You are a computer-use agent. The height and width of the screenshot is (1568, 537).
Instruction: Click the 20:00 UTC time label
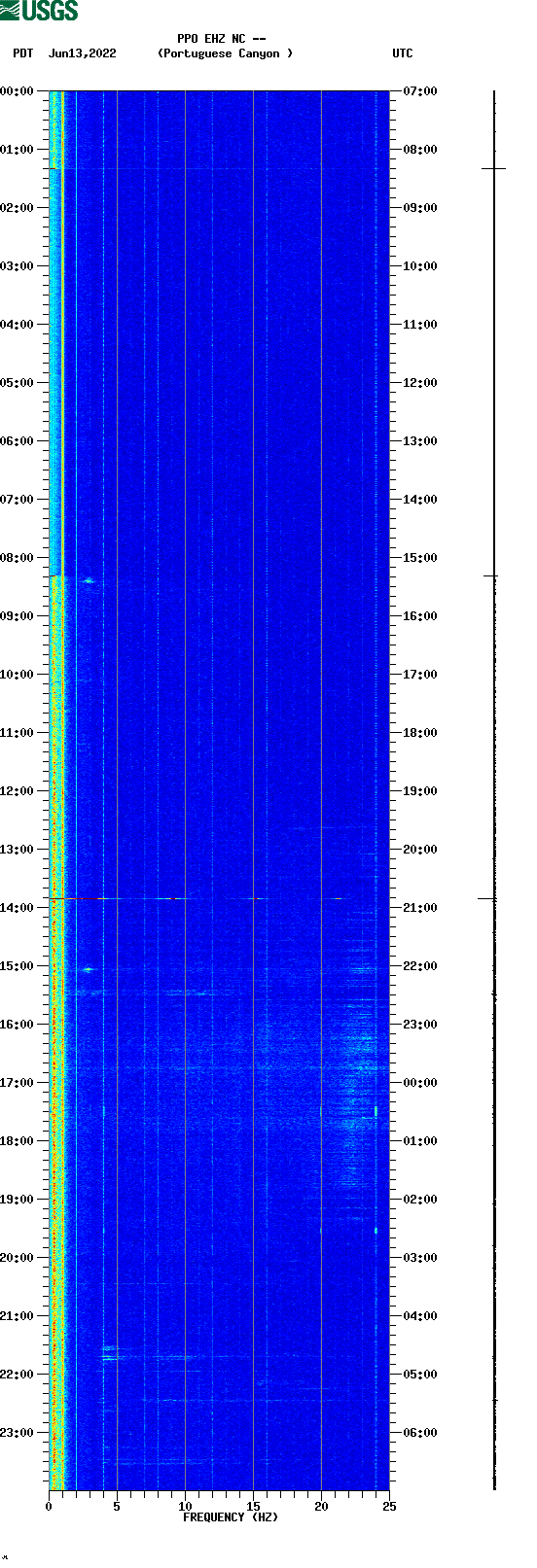click(420, 850)
